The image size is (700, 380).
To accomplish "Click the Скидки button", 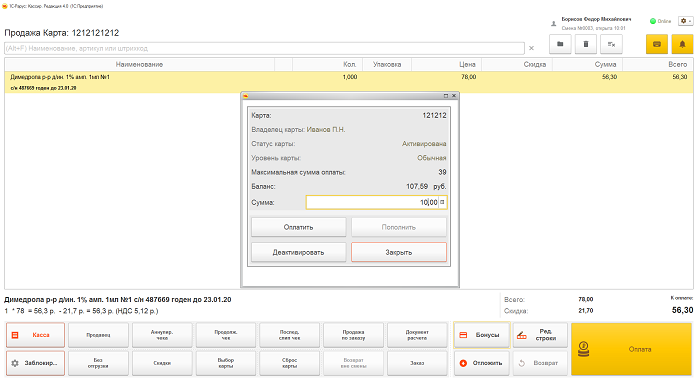I will point(162,363).
